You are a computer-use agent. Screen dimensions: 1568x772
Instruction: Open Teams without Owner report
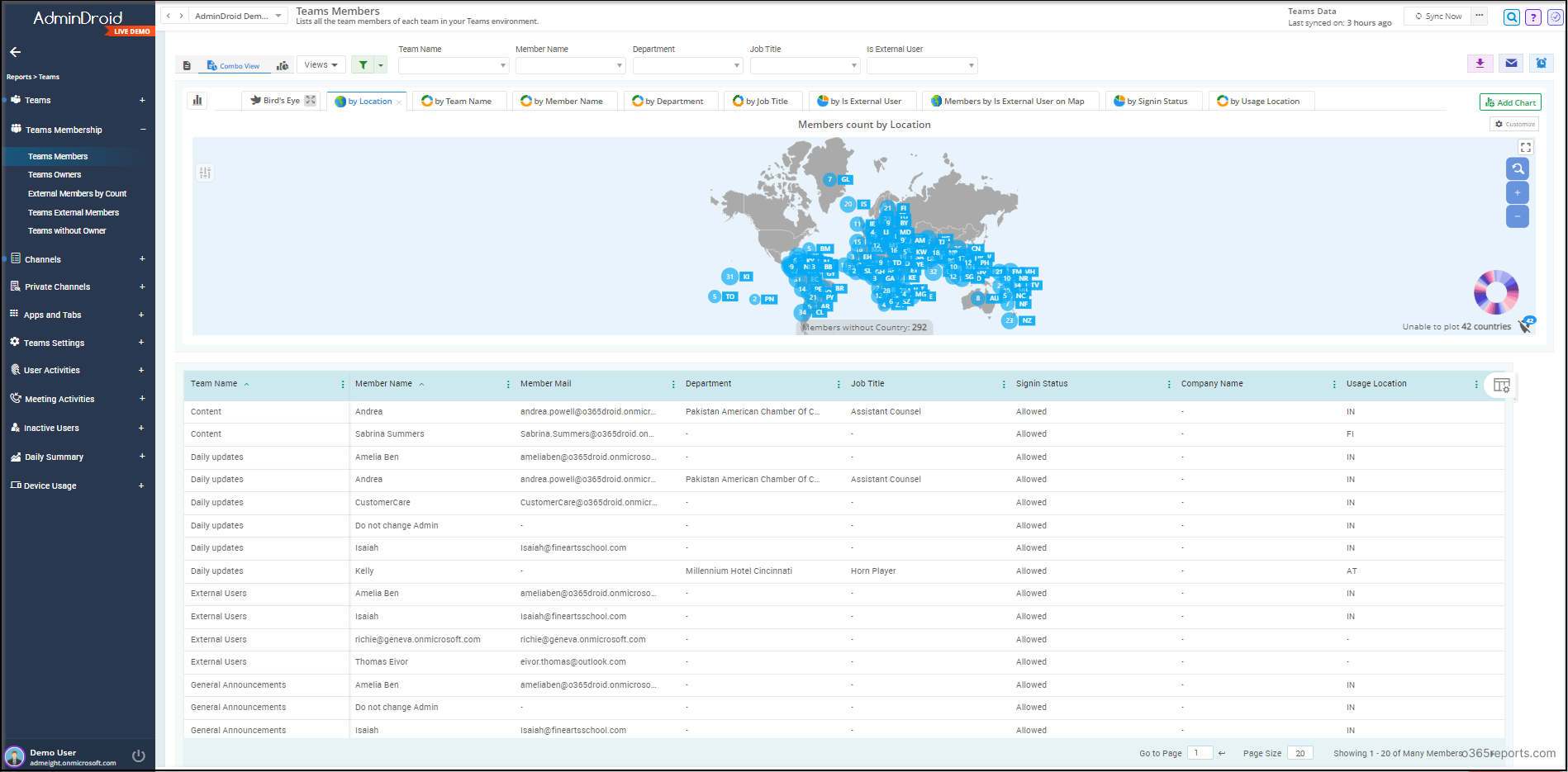pyautogui.click(x=67, y=231)
